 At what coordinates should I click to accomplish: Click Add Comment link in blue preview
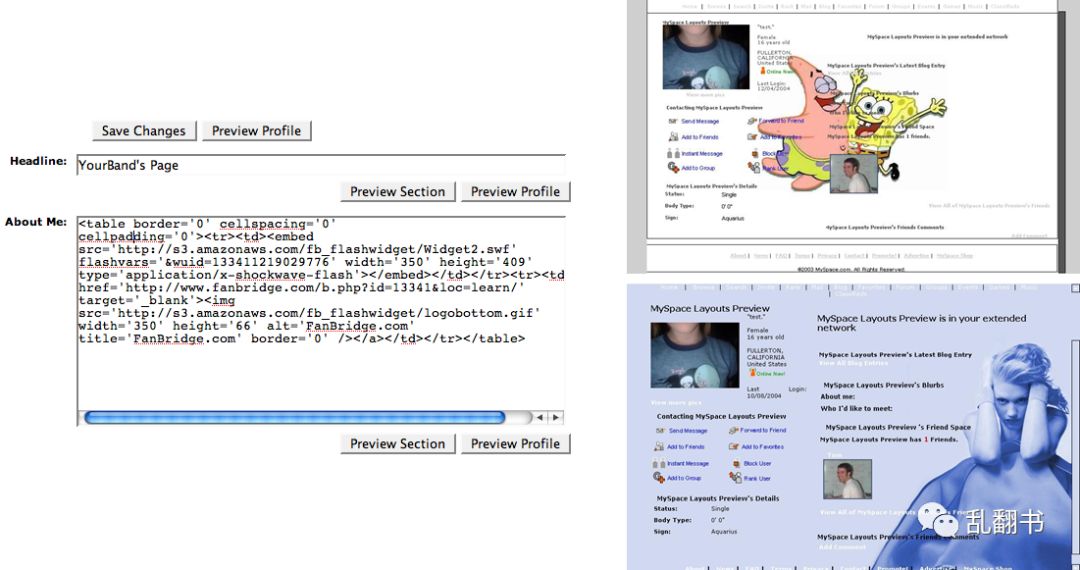click(842, 547)
